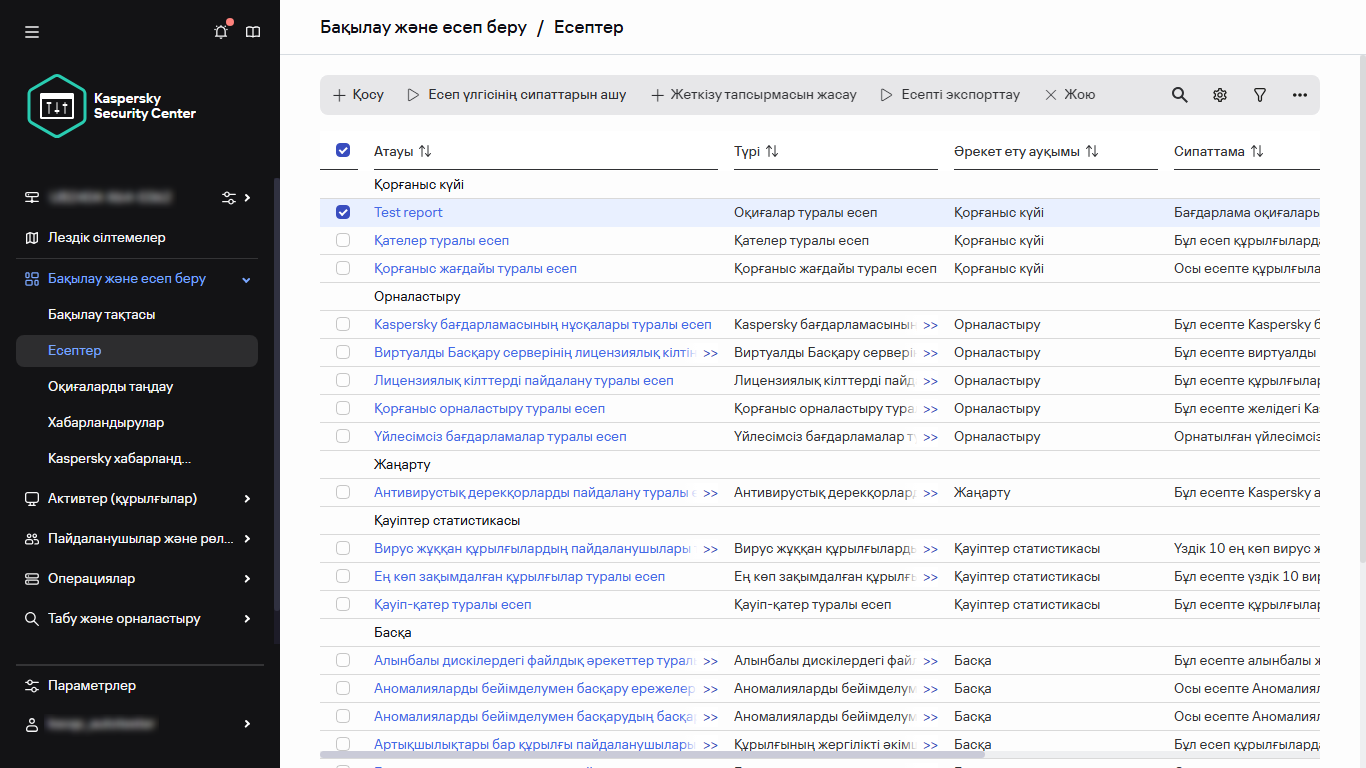1366x768 pixels.
Task: Open notifications bell icon
Action: [x=221, y=32]
